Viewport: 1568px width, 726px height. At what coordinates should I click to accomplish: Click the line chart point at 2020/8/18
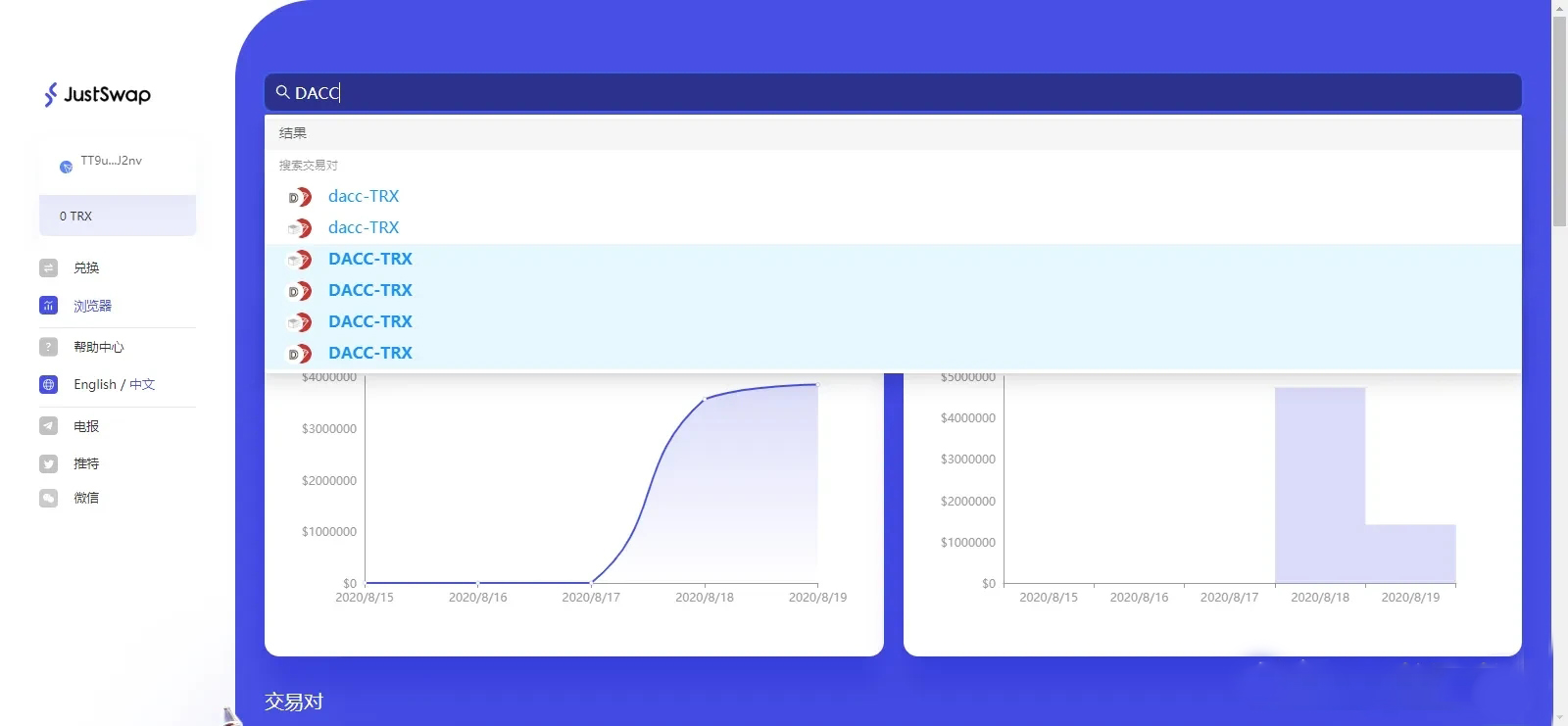(x=705, y=399)
